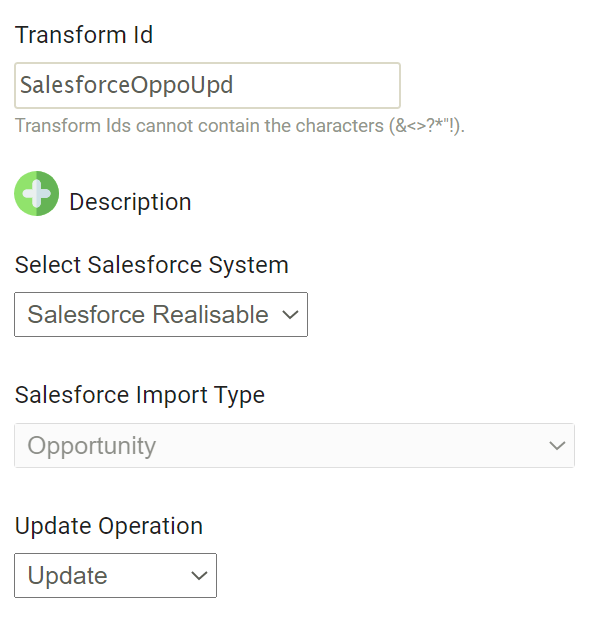
Task: Click the Update Operation label
Action: coord(109,526)
